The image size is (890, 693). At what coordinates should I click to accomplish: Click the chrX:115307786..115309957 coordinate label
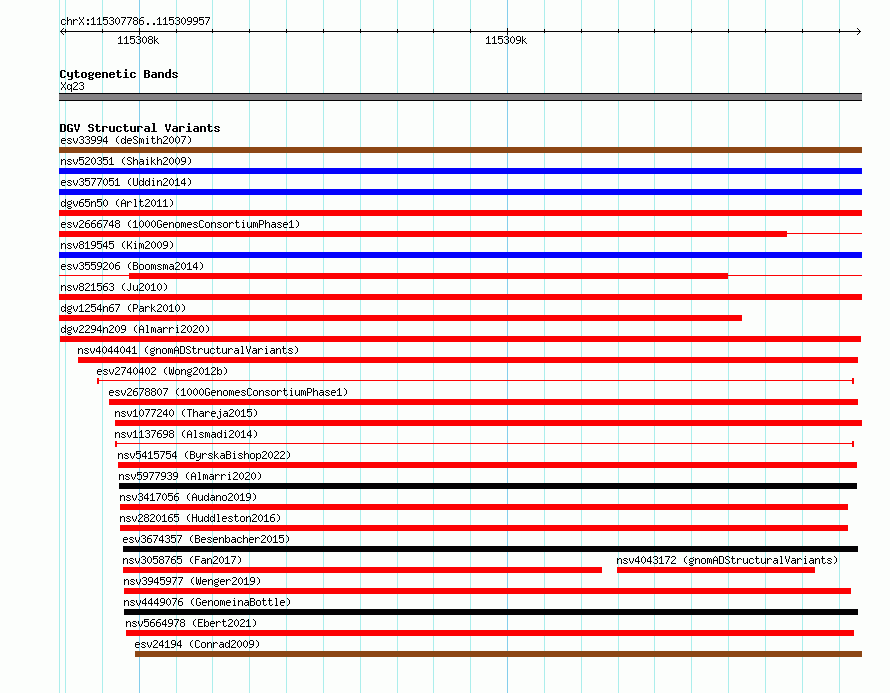tap(135, 21)
